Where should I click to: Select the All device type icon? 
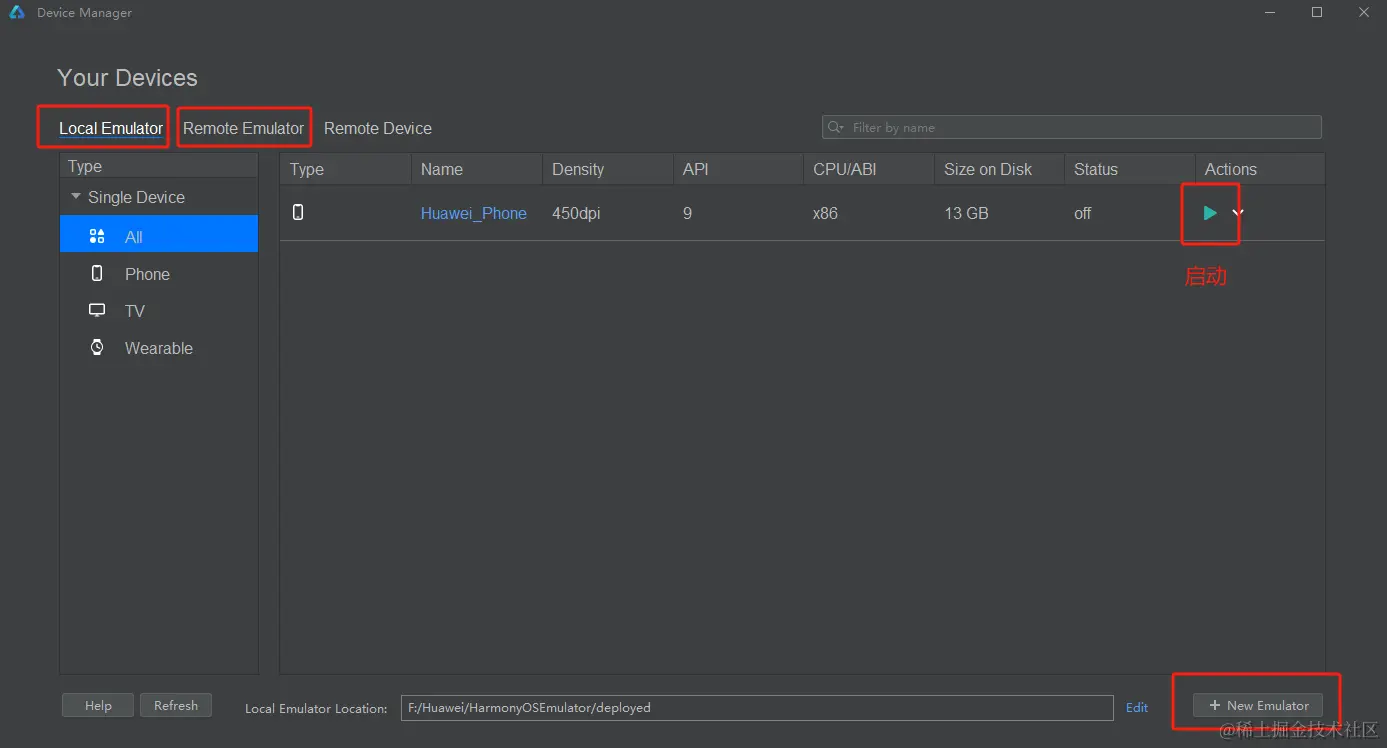tap(97, 237)
